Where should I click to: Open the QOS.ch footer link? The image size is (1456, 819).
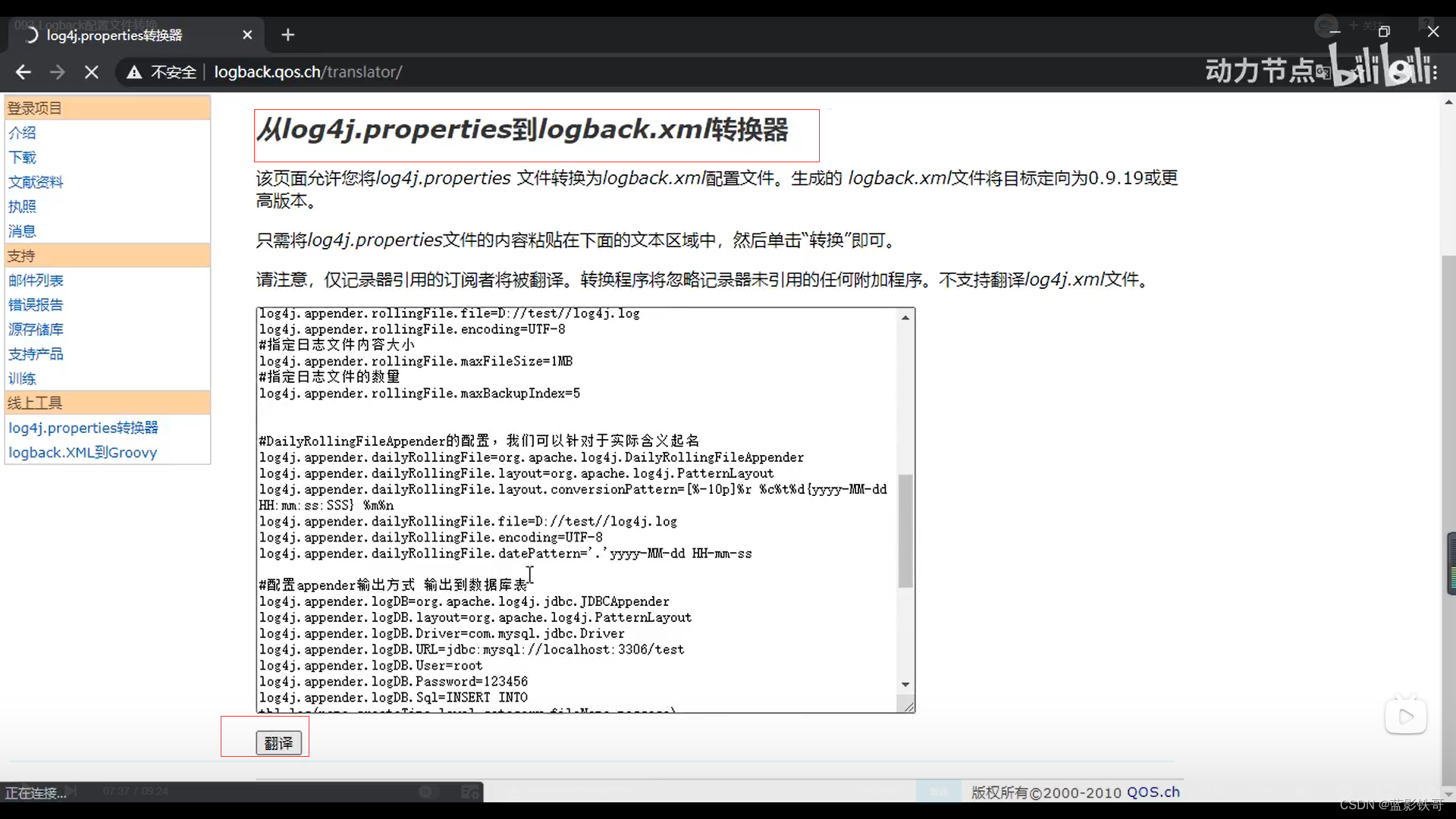pos(1153,792)
